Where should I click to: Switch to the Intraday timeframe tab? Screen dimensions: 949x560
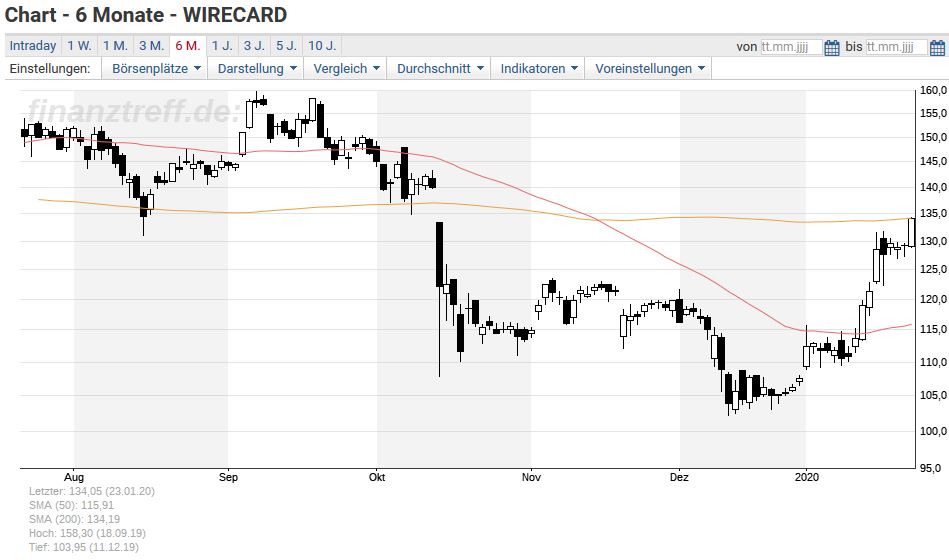(x=33, y=46)
